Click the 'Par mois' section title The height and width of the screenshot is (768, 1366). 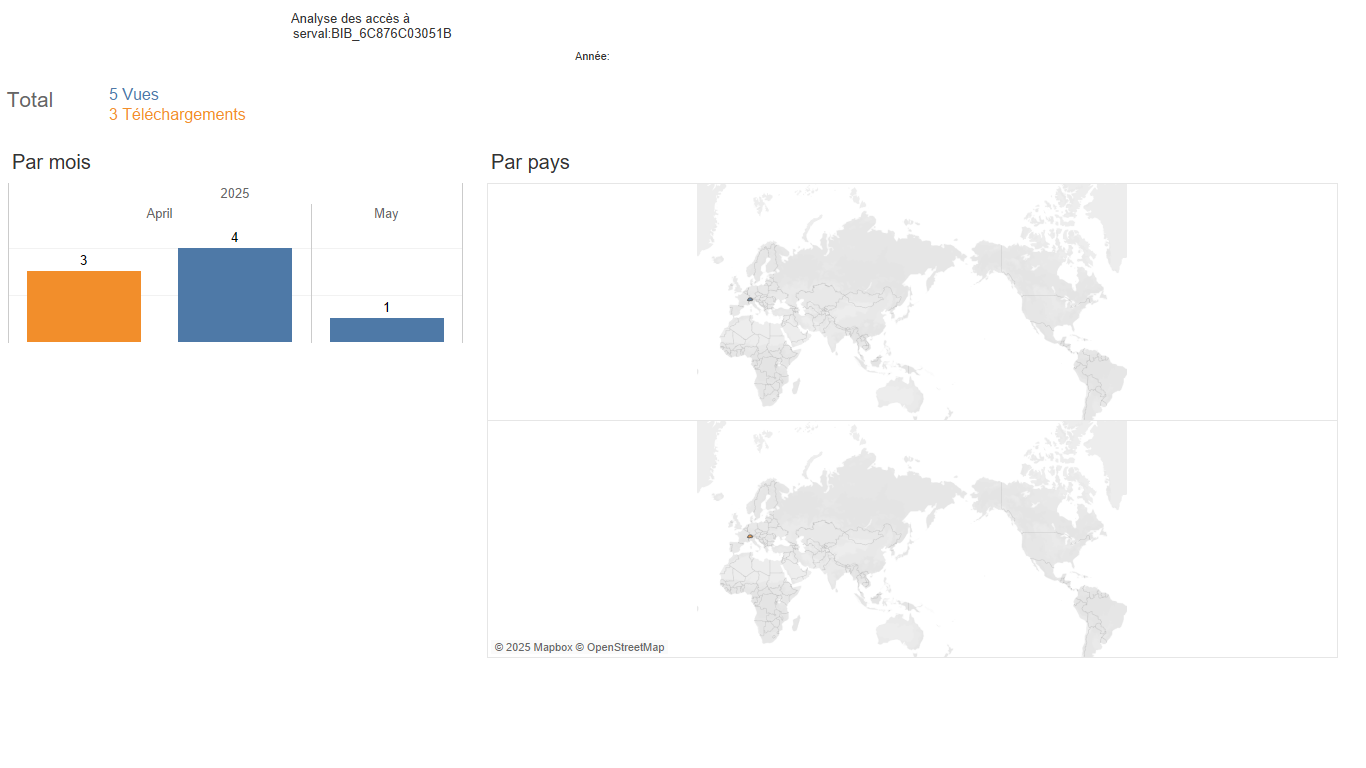pyautogui.click(x=51, y=162)
